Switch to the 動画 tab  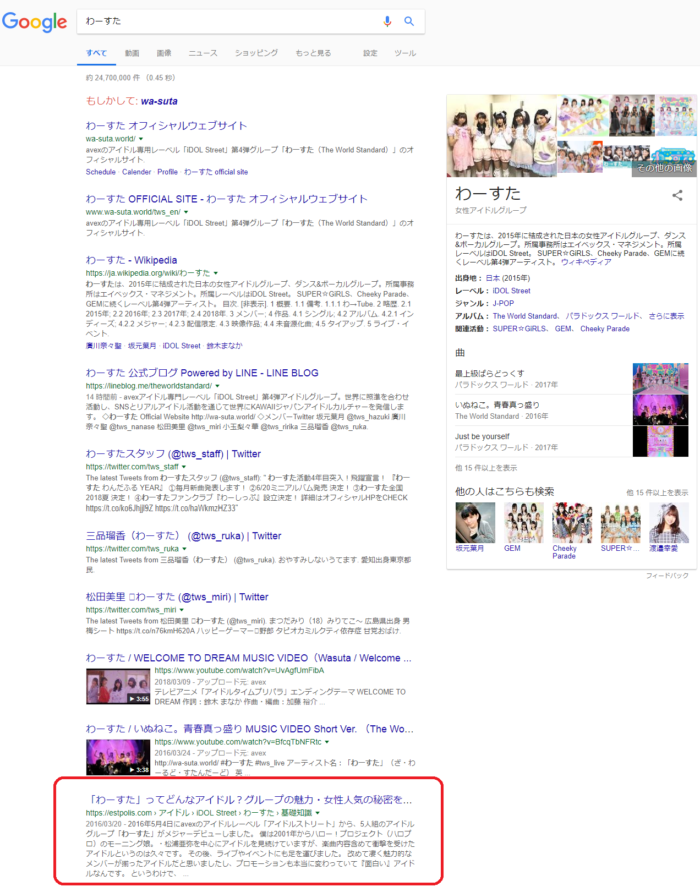132,53
